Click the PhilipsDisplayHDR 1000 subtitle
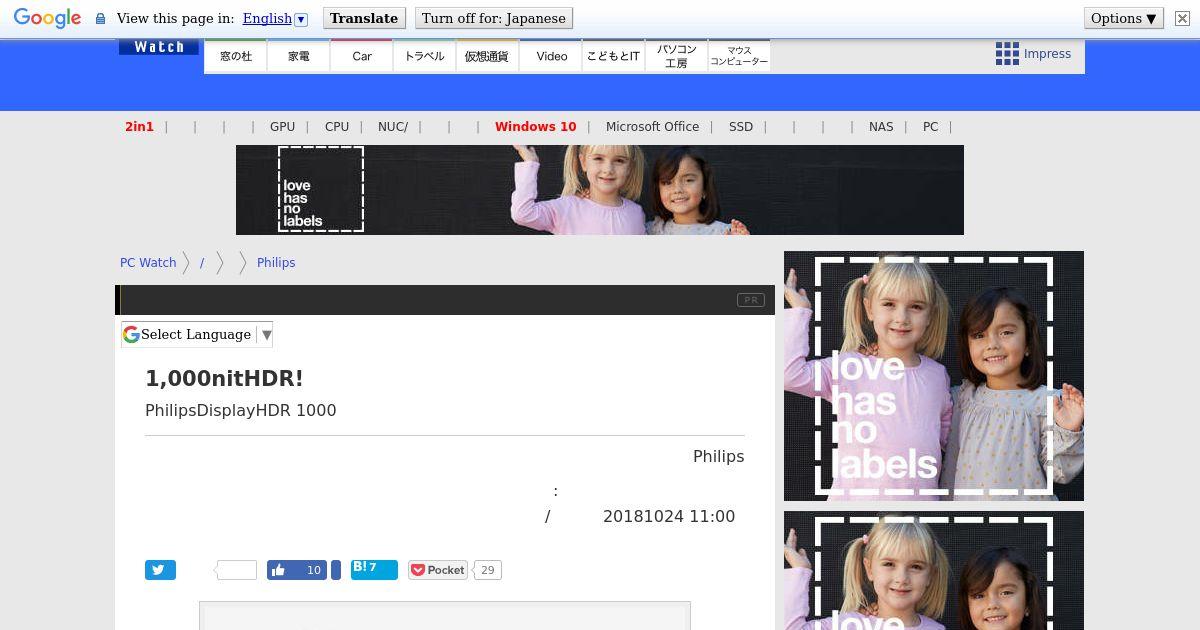The height and width of the screenshot is (630, 1200). [x=241, y=410]
